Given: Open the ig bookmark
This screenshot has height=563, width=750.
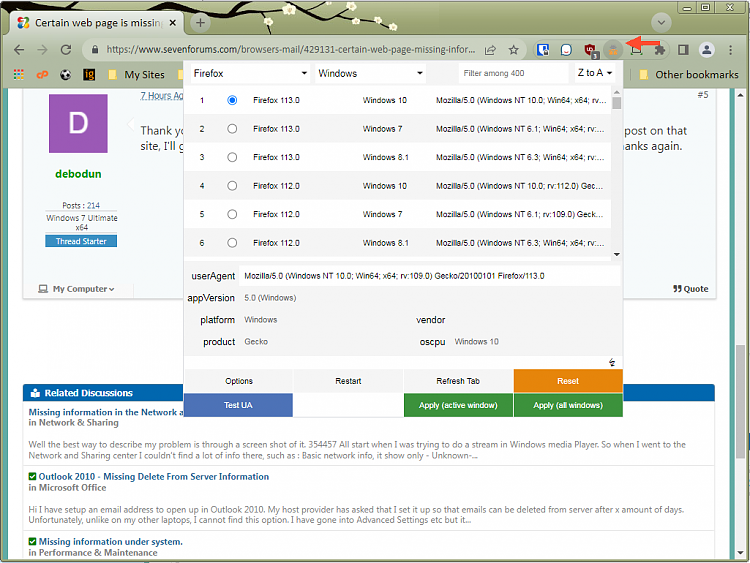Looking at the screenshot, I should [89, 75].
